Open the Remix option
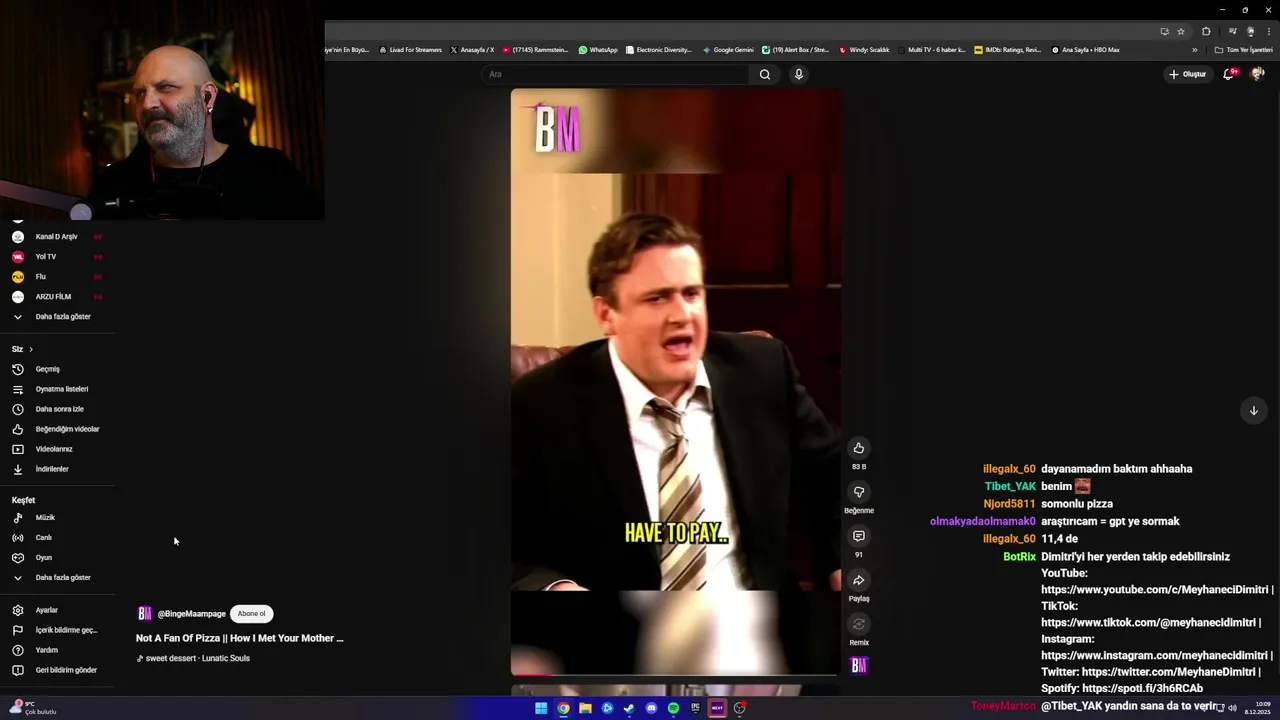The height and width of the screenshot is (720, 1280). [x=858, y=624]
